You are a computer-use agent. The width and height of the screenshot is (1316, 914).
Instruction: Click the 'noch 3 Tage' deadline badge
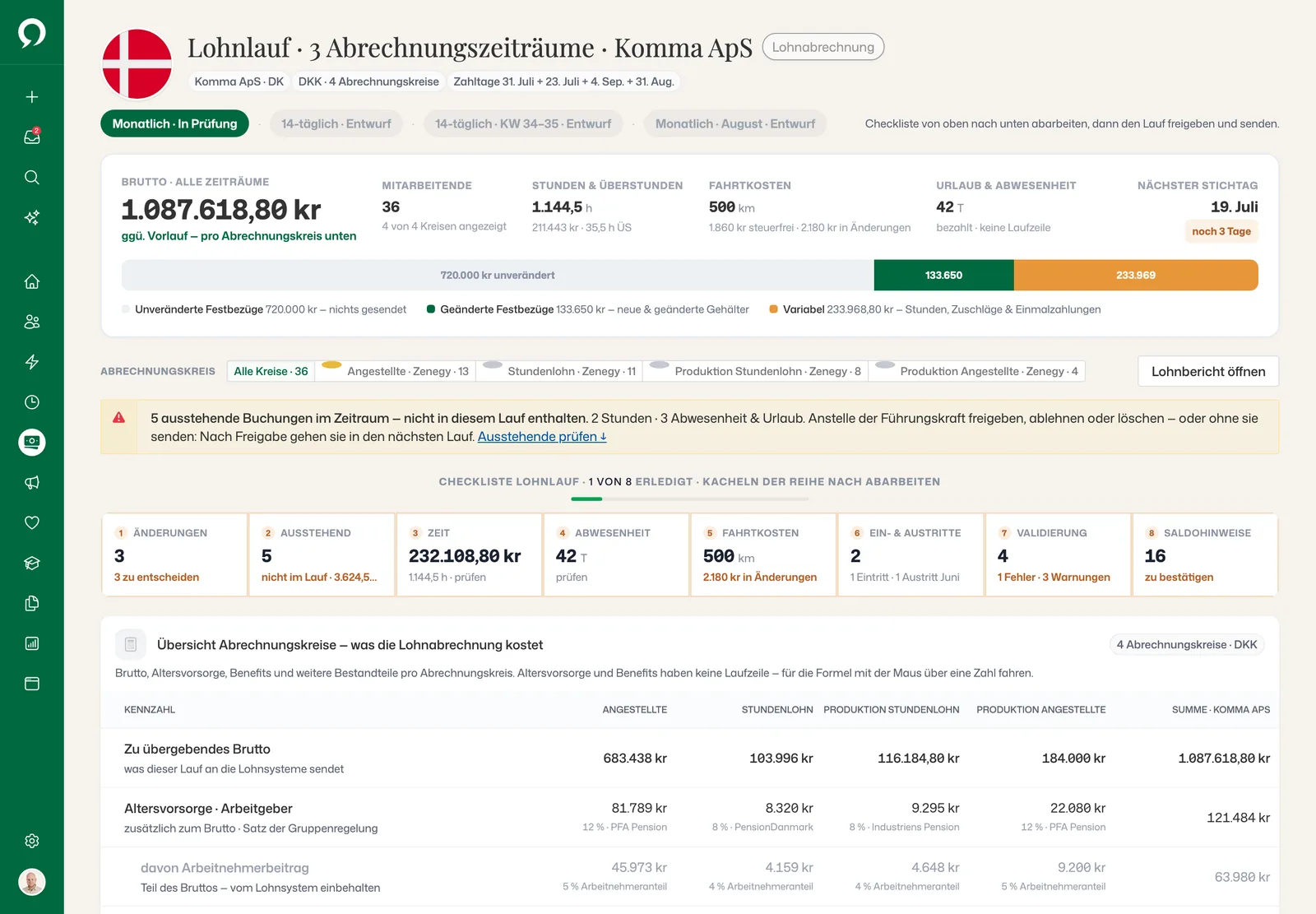point(1221,231)
